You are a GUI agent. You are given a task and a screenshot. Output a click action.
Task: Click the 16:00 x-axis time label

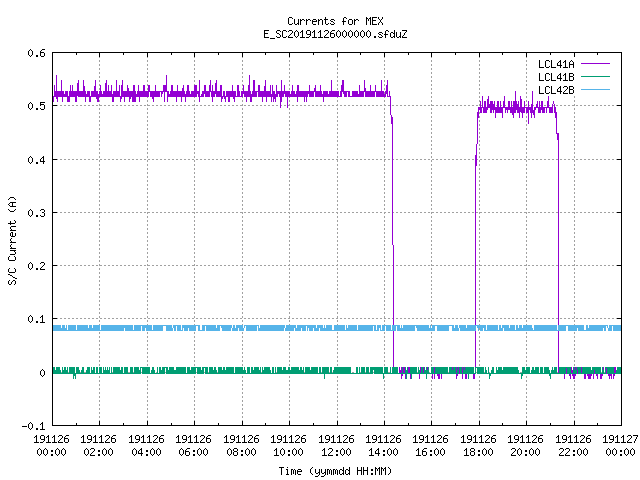(x=430, y=452)
